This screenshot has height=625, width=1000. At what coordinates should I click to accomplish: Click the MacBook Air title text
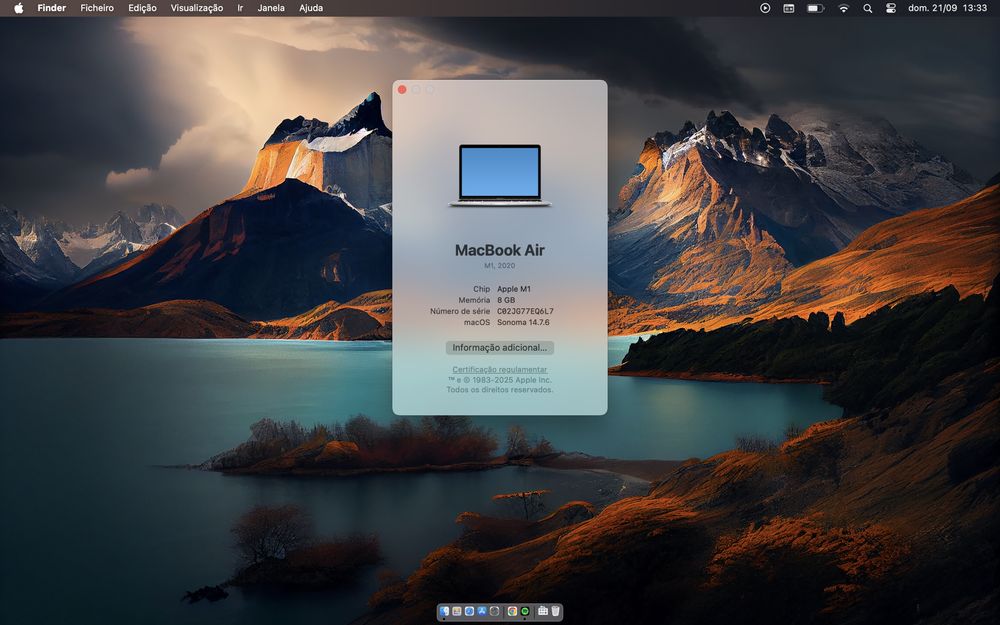click(x=499, y=250)
